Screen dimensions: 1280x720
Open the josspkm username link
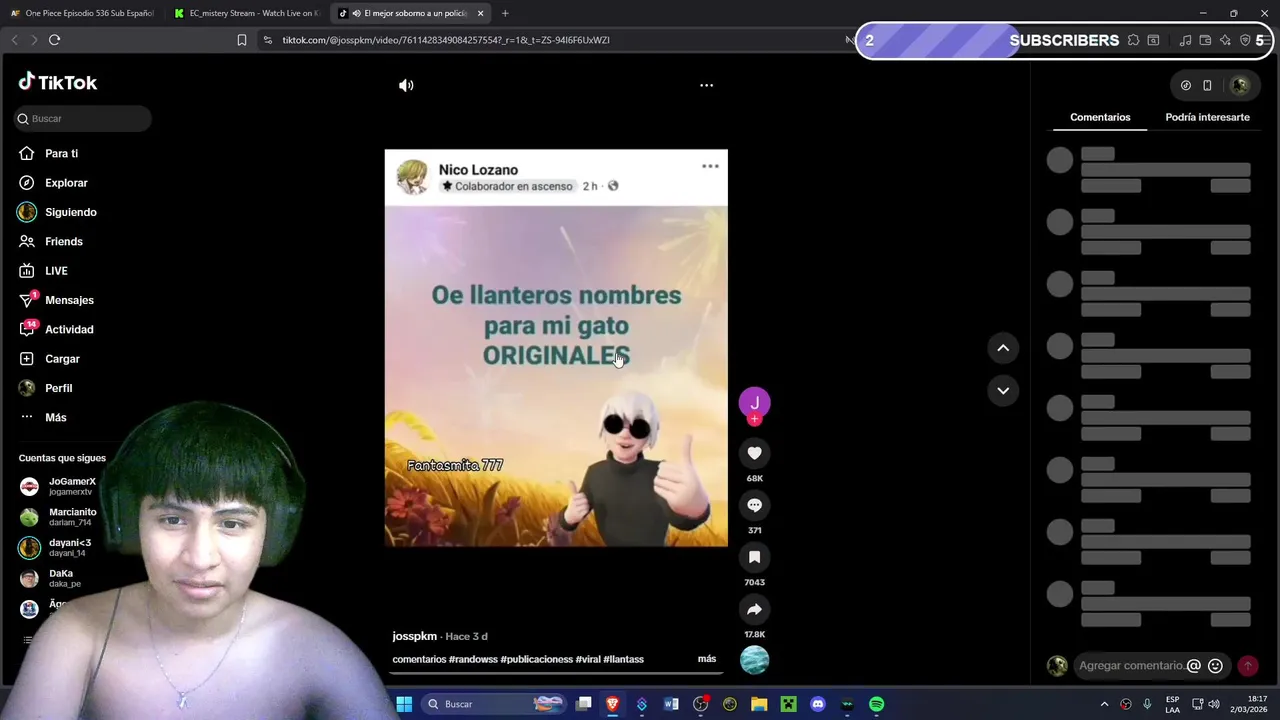(414, 636)
